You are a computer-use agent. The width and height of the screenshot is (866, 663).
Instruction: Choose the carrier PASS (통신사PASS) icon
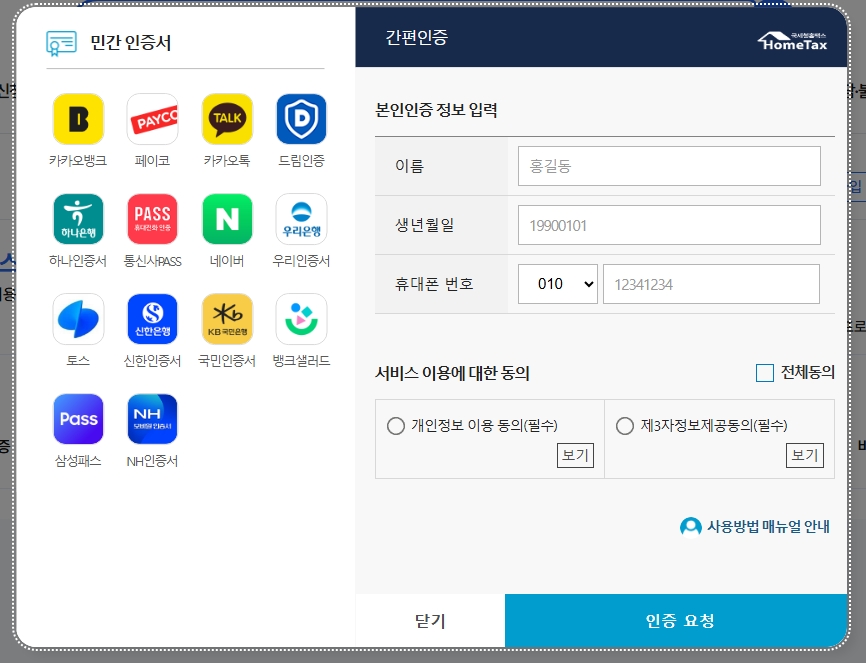[x=152, y=219]
